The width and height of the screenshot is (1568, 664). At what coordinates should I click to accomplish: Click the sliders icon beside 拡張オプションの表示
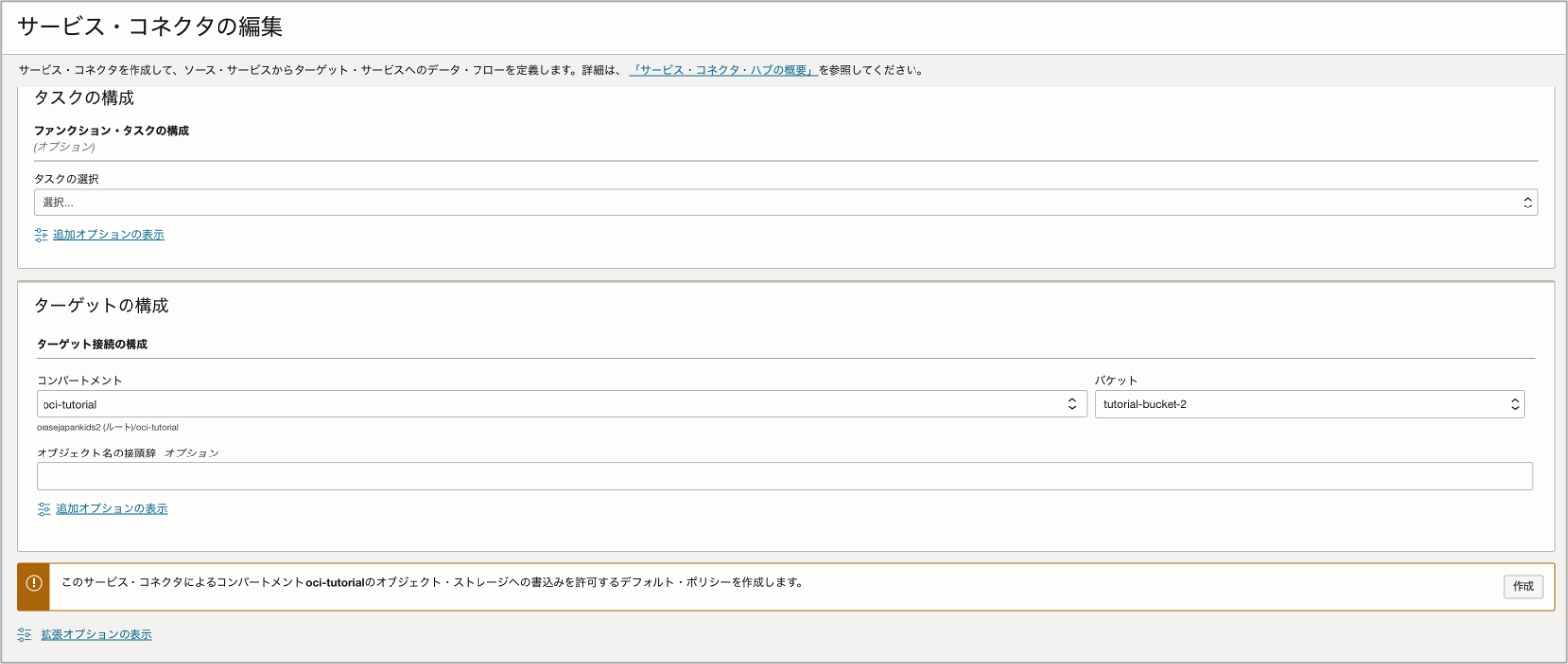(x=25, y=635)
